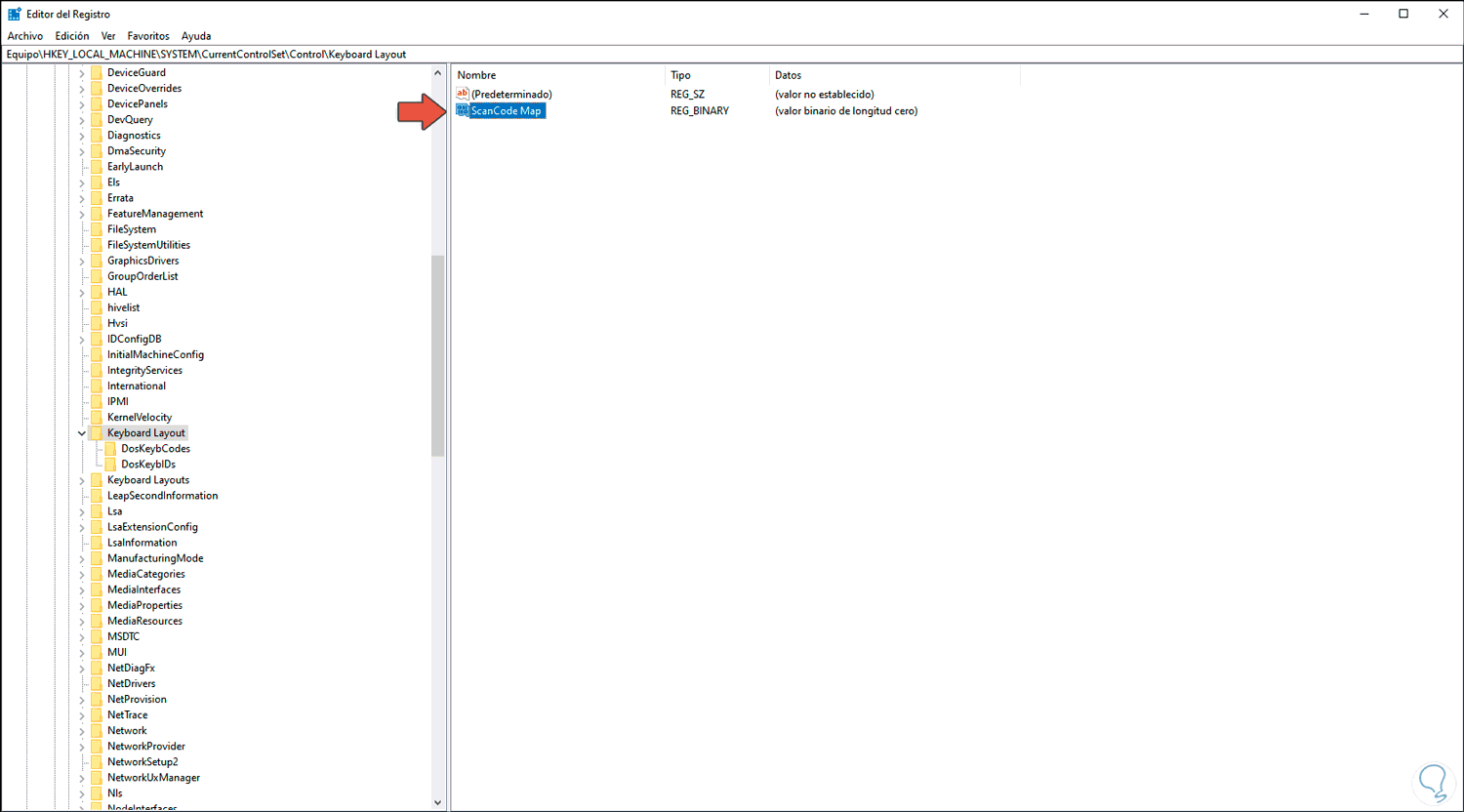
Task: Click the LsaInformation folder icon
Action: point(97,542)
